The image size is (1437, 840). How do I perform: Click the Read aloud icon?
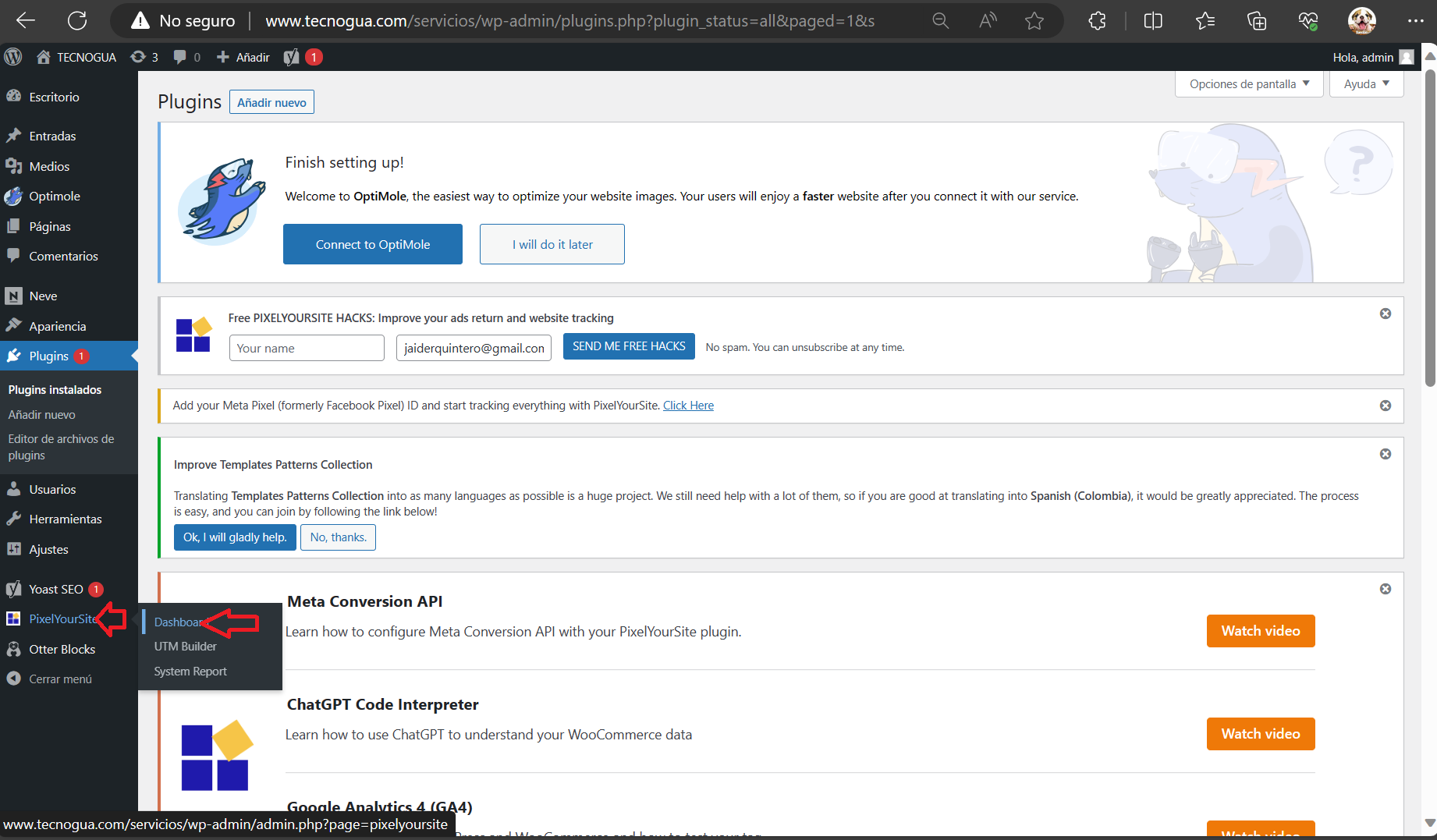click(x=988, y=21)
